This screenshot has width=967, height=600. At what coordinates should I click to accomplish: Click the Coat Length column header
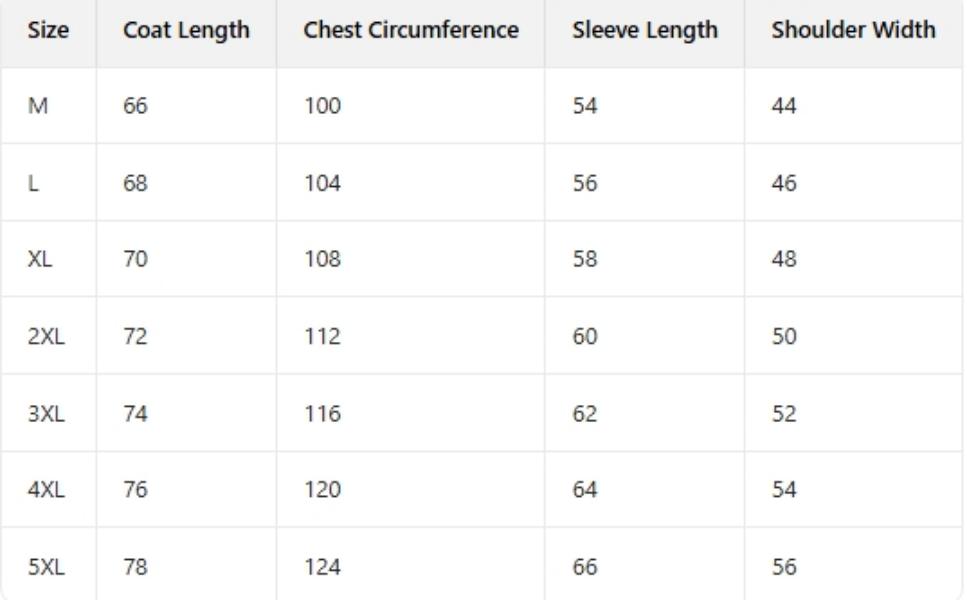(x=186, y=30)
